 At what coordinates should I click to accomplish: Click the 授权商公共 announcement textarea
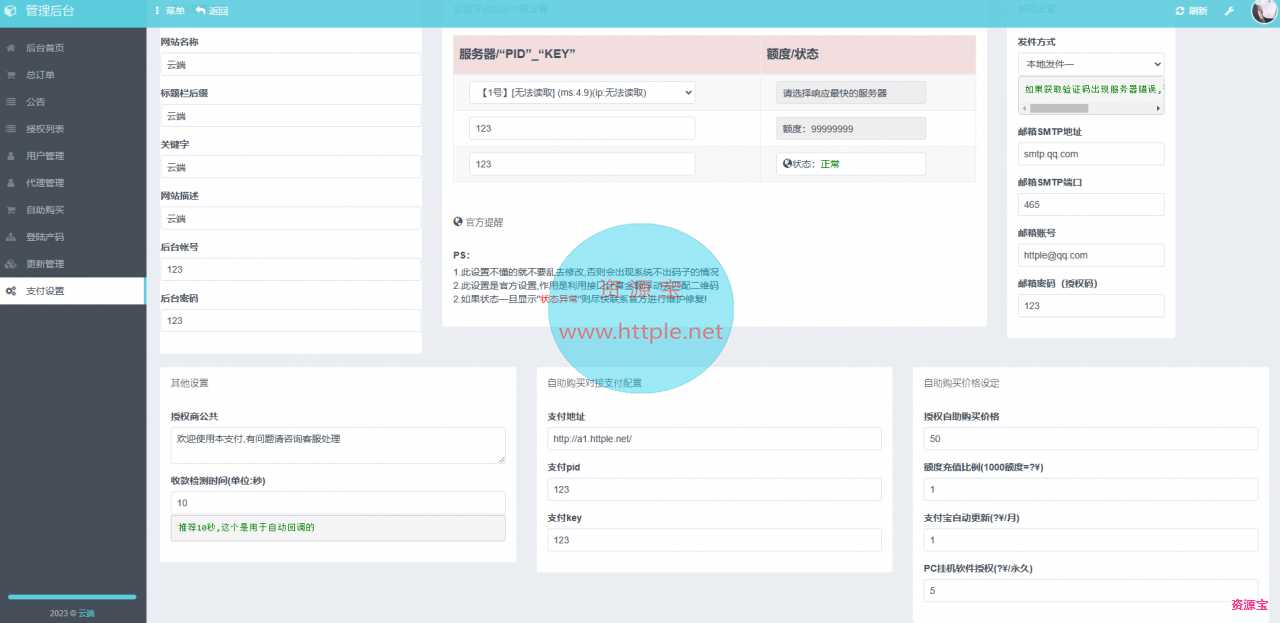(x=338, y=445)
